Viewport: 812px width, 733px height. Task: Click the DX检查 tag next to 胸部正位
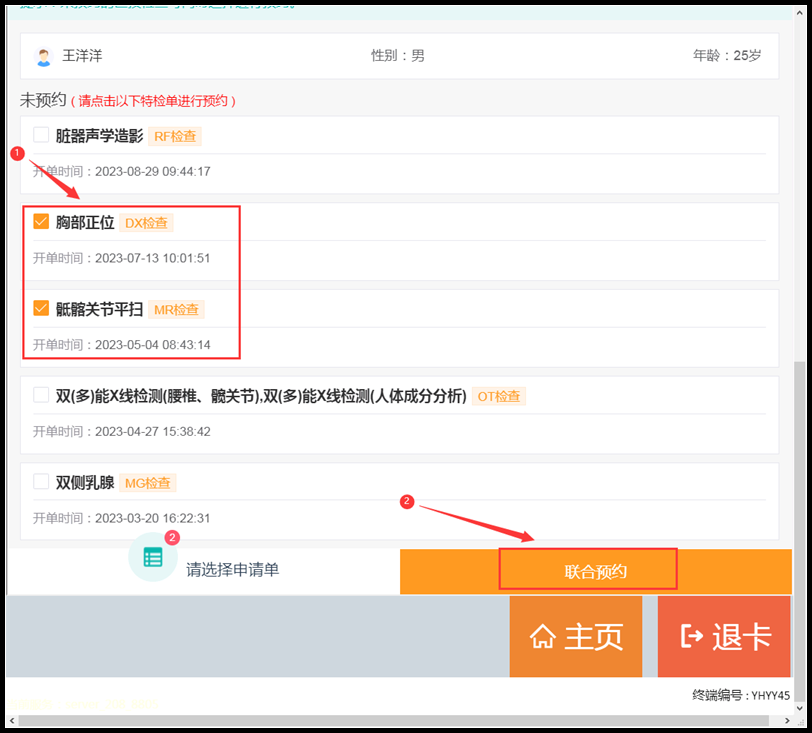point(146,223)
